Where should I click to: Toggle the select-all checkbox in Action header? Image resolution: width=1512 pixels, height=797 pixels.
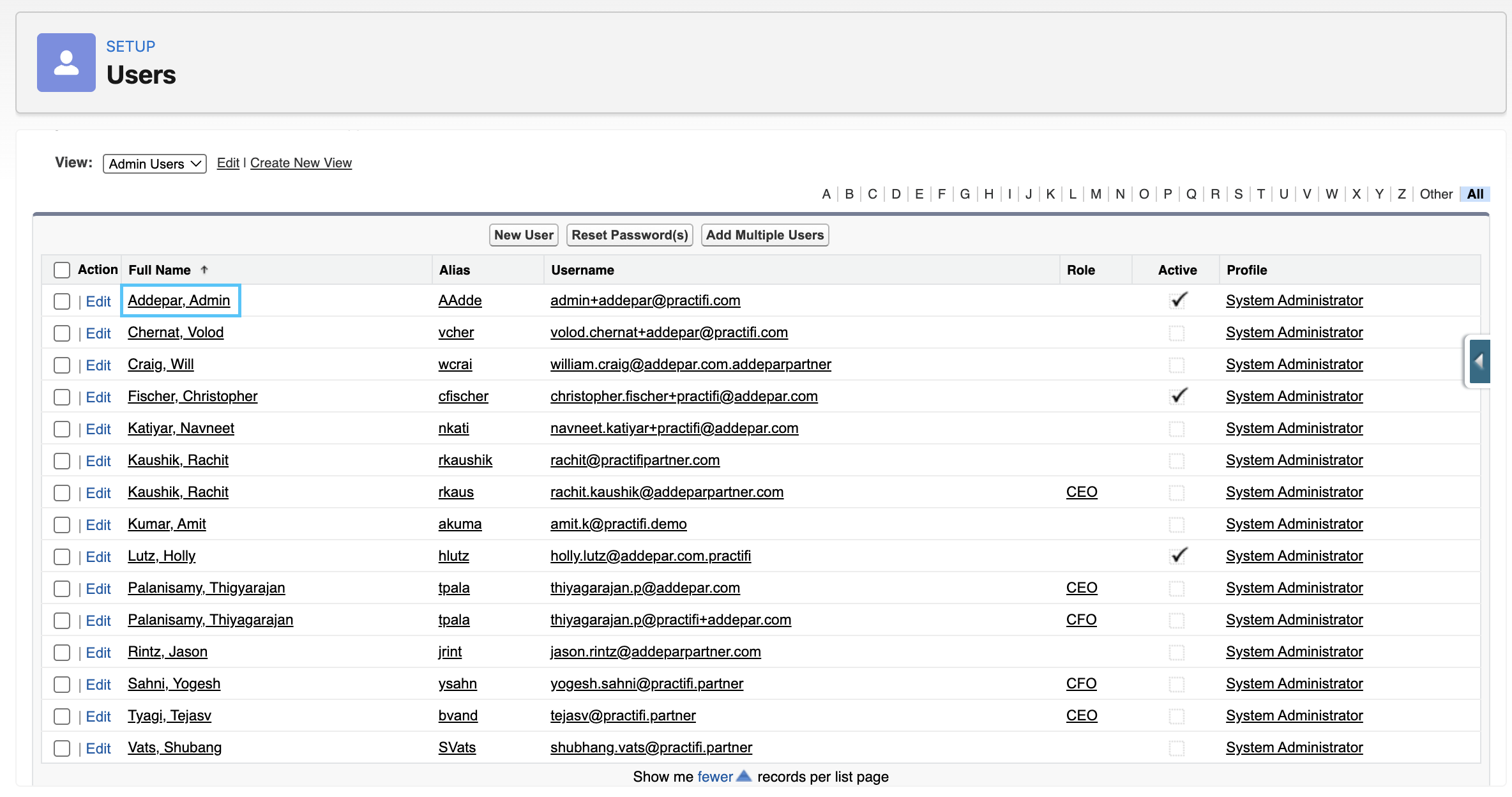[62, 270]
